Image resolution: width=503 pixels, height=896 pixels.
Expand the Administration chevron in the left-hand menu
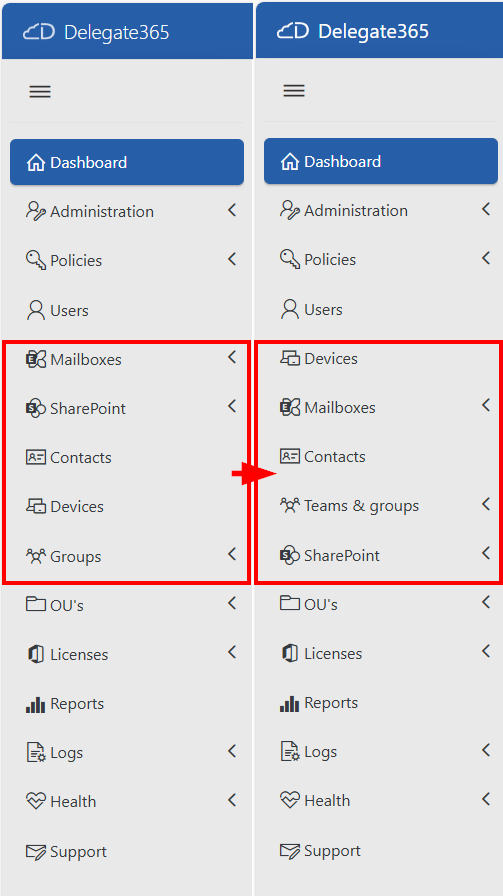click(x=232, y=210)
